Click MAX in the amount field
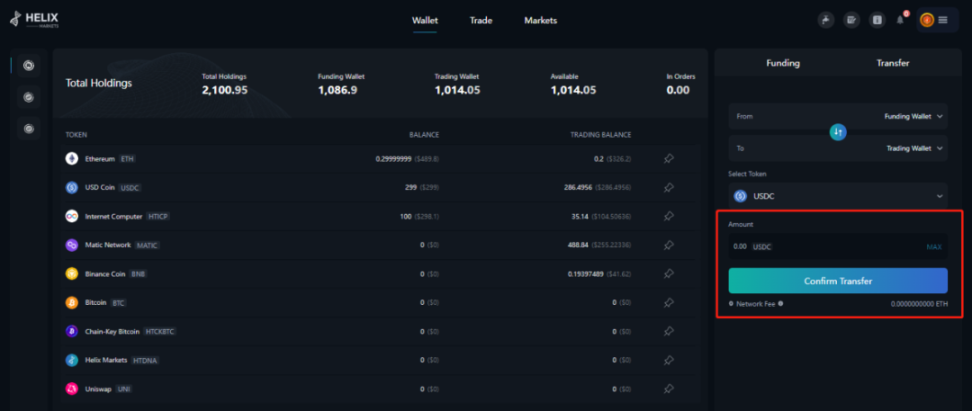The height and width of the screenshot is (411, 972). coord(934,247)
